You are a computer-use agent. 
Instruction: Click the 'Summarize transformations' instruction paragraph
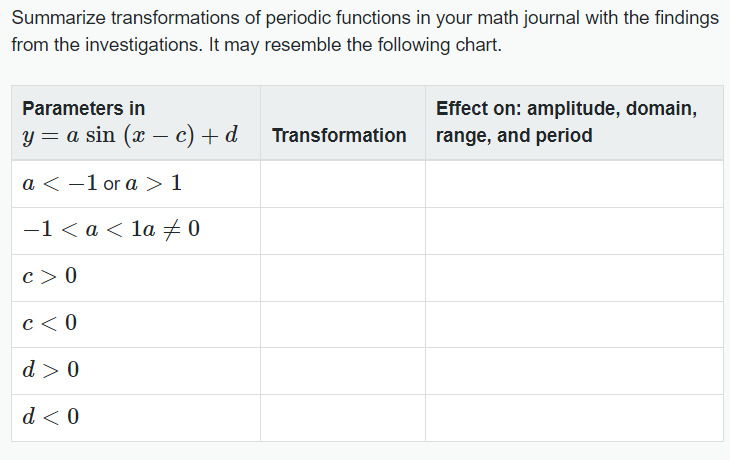coord(364,33)
